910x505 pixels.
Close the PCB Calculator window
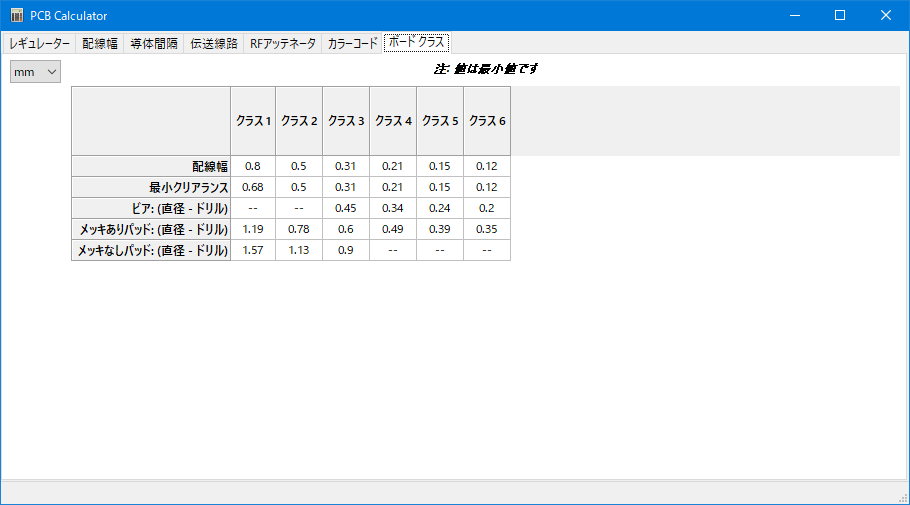tap(886, 15)
